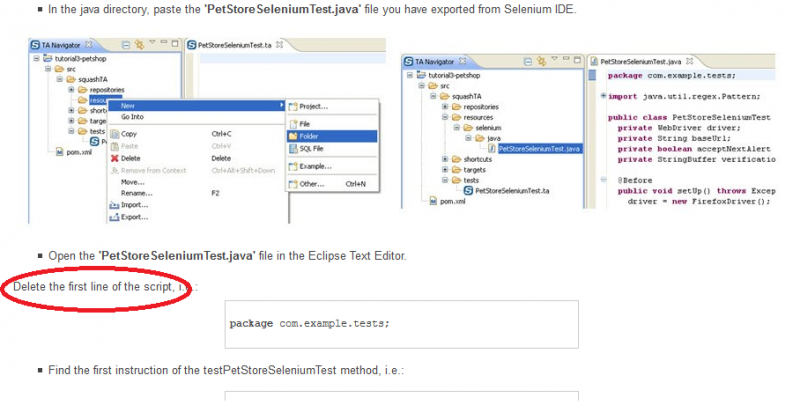Switch to the PetStoreSeleniumTest.ta editor tab
The width and height of the screenshot is (800, 405).
236,46
